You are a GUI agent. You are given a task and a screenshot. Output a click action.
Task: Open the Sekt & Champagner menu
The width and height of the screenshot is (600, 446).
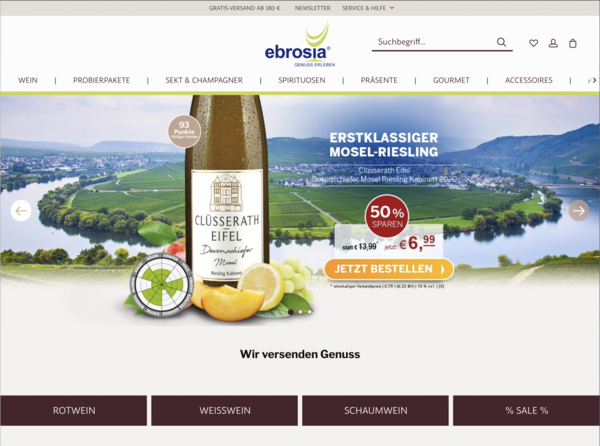pos(204,80)
